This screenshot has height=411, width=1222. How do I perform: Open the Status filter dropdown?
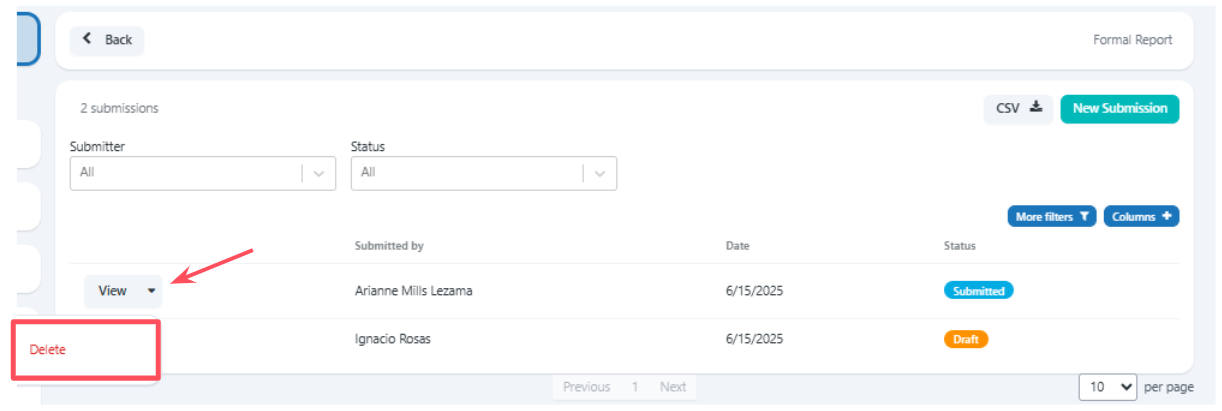[484, 172]
